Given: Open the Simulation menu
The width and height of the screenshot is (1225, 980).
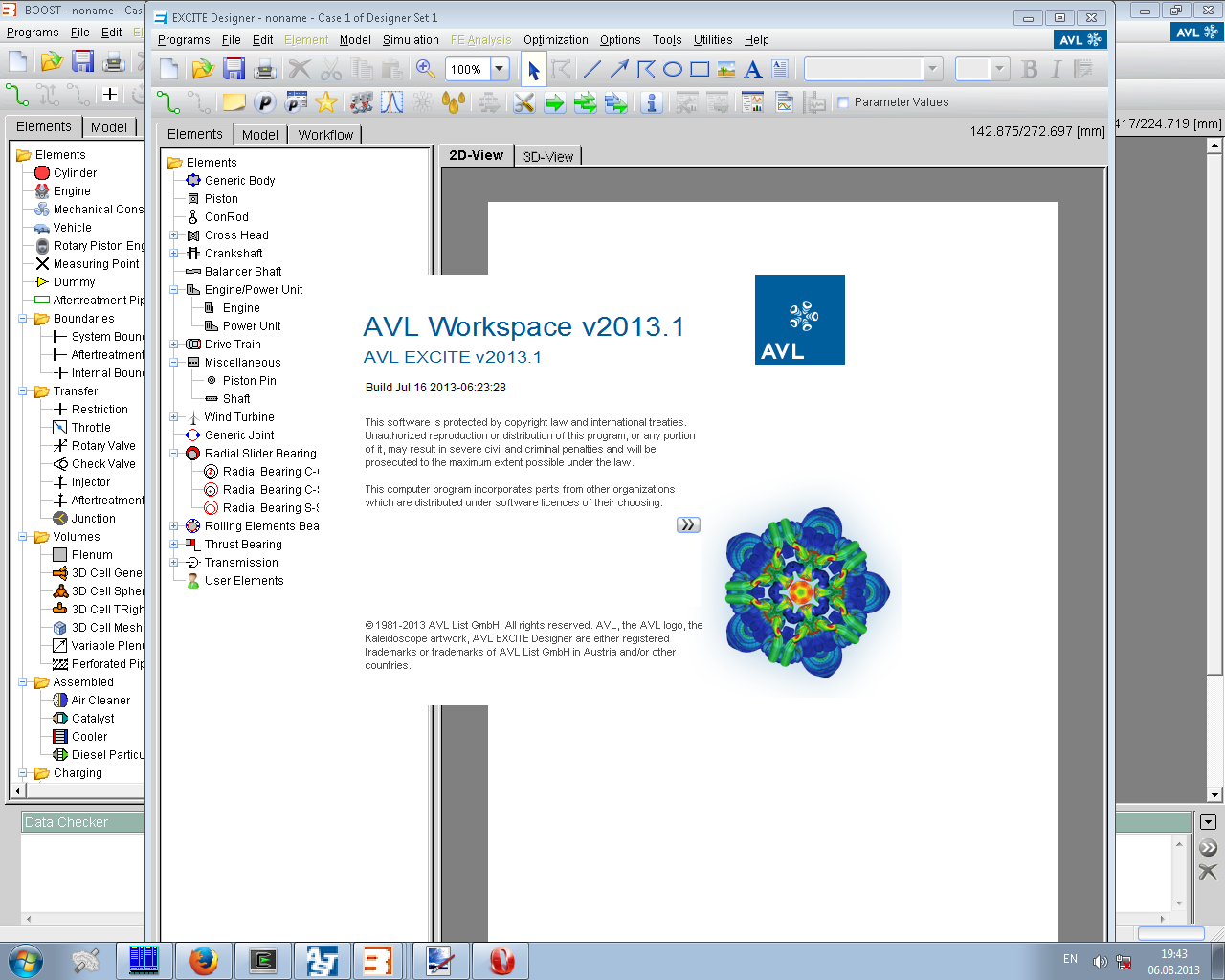Looking at the screenshot, I should 411,40.
